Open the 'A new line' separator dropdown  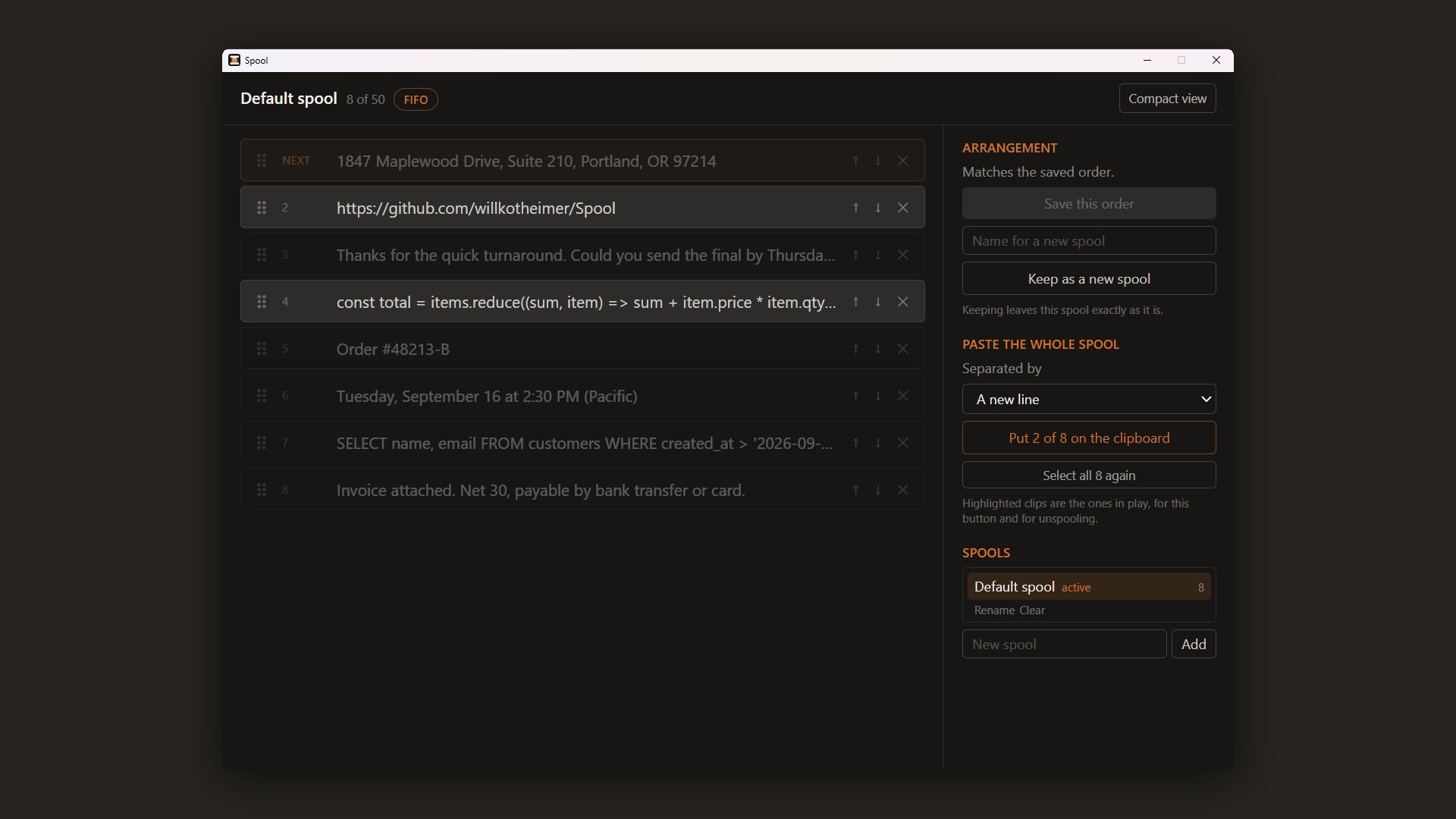point(1089,400)
